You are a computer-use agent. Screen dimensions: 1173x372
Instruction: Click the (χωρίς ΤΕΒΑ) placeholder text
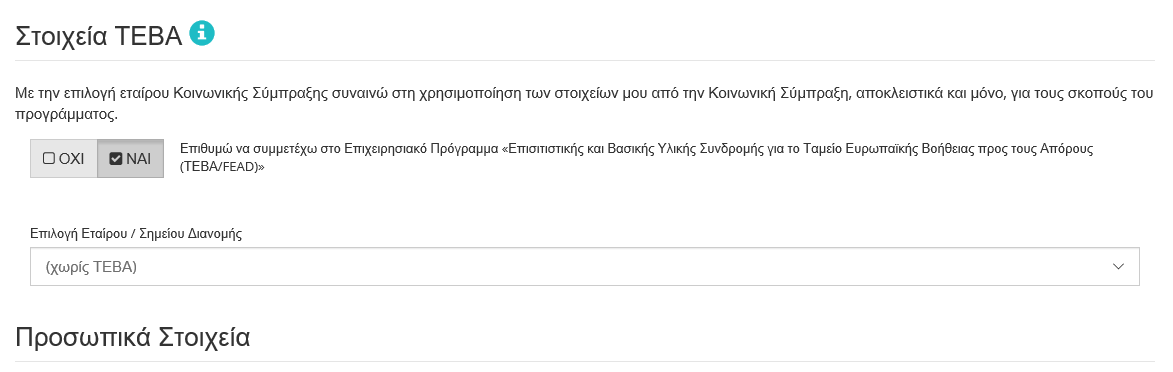[x=91, y=266]
